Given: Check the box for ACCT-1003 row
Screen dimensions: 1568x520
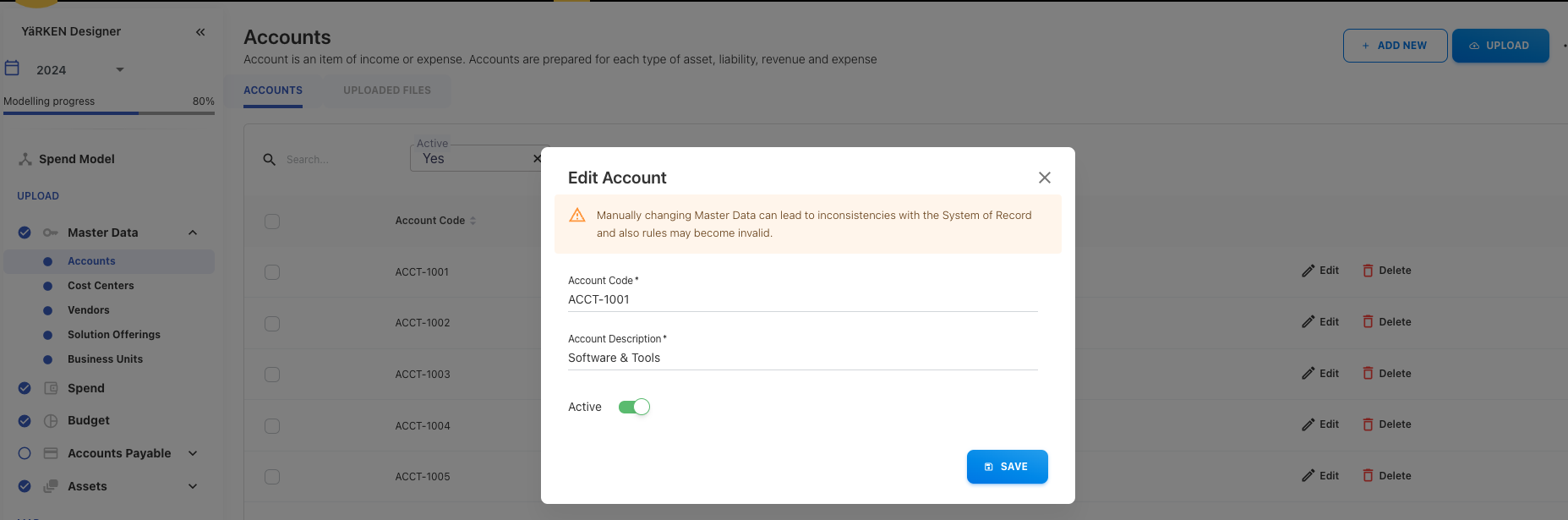Looking at the screenshot, I should point(272,375).
